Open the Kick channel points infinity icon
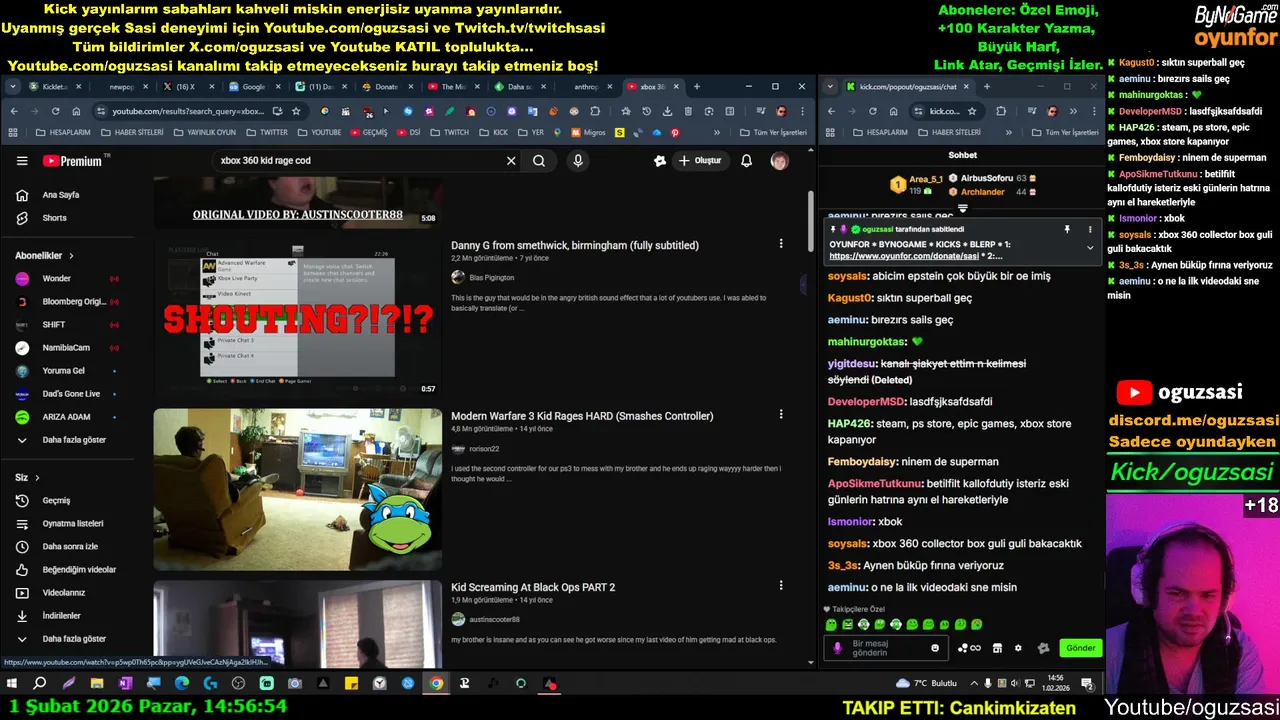Viewport: 1280px width, 720px height. tap(969, 648)
